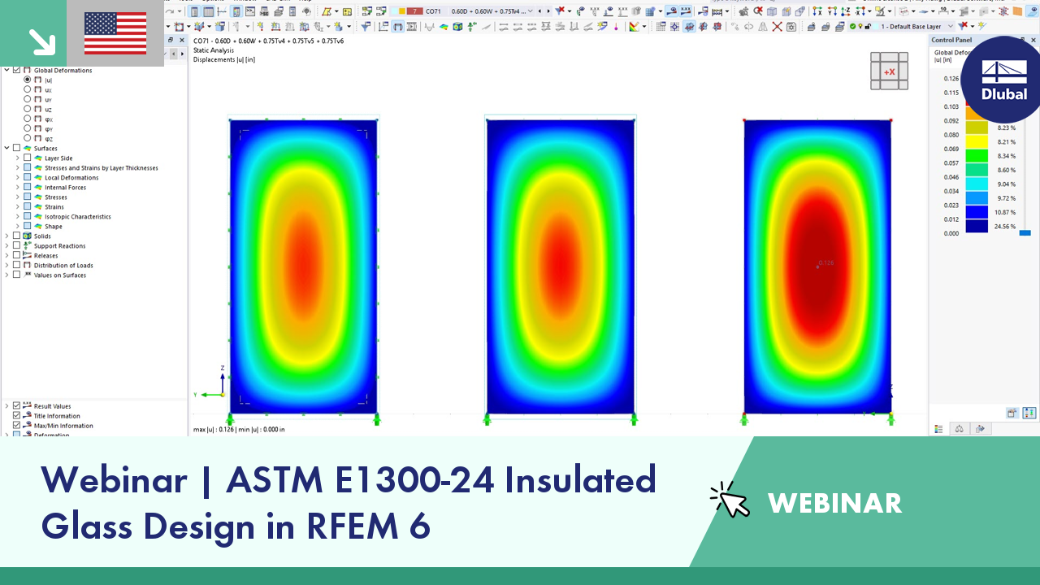The height and width of the screenshot is (585, 1040).
Task: Expand the Stresses tree node
Action: point(17,197)
